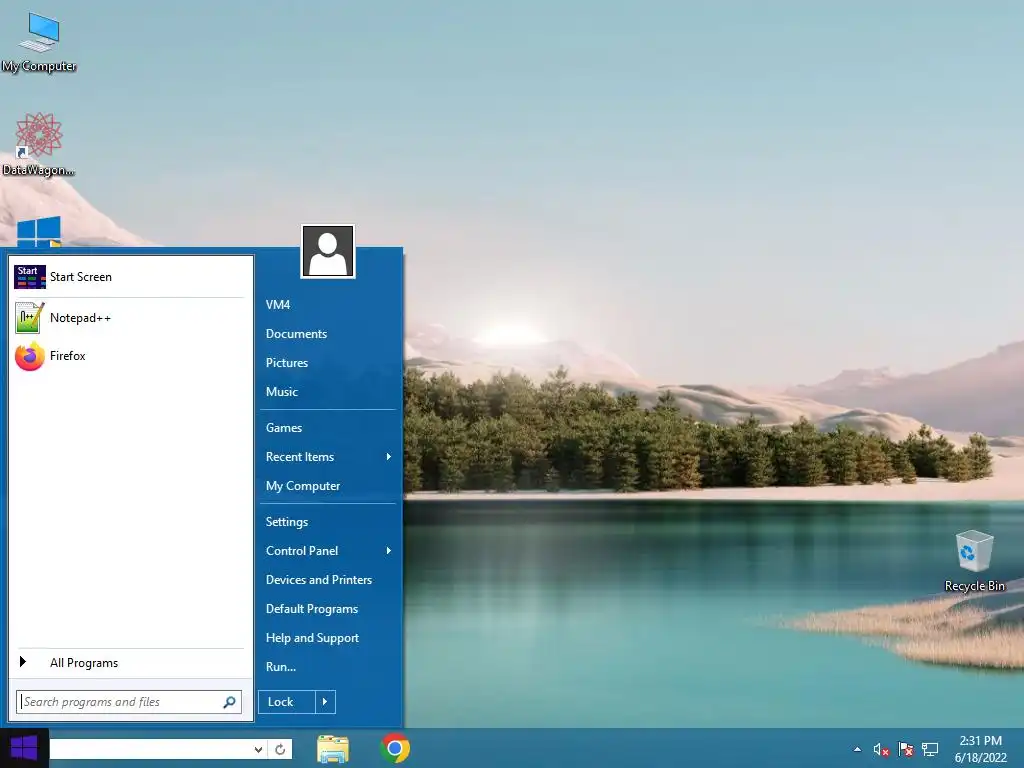Launch Firefox from its start menu icon
The image size is (1024, 768).
click(30, 356)
